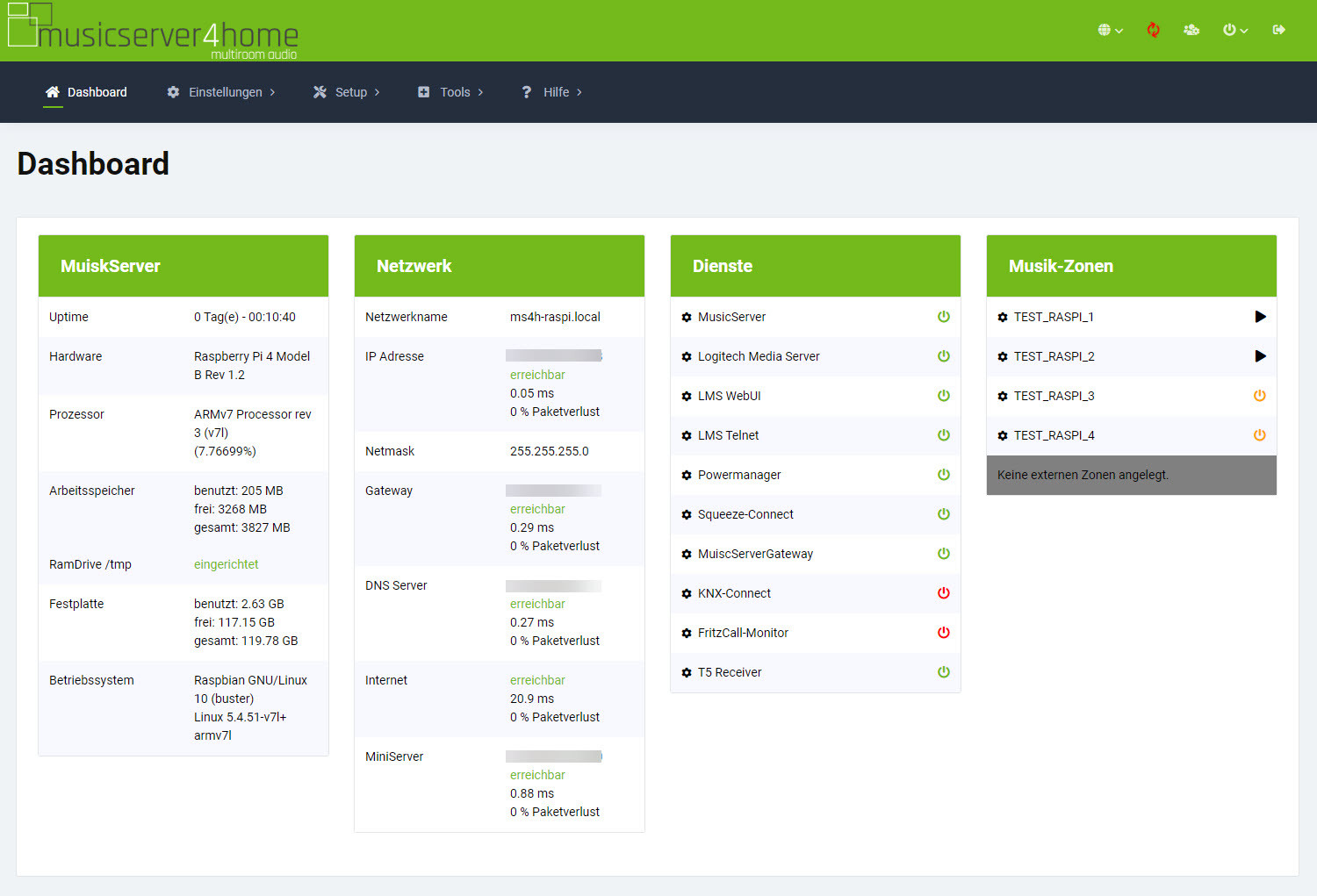Click the logout exit icon
This screenshot has width=1317, height=896.
pyautogui.click(x=1279, y=30)
